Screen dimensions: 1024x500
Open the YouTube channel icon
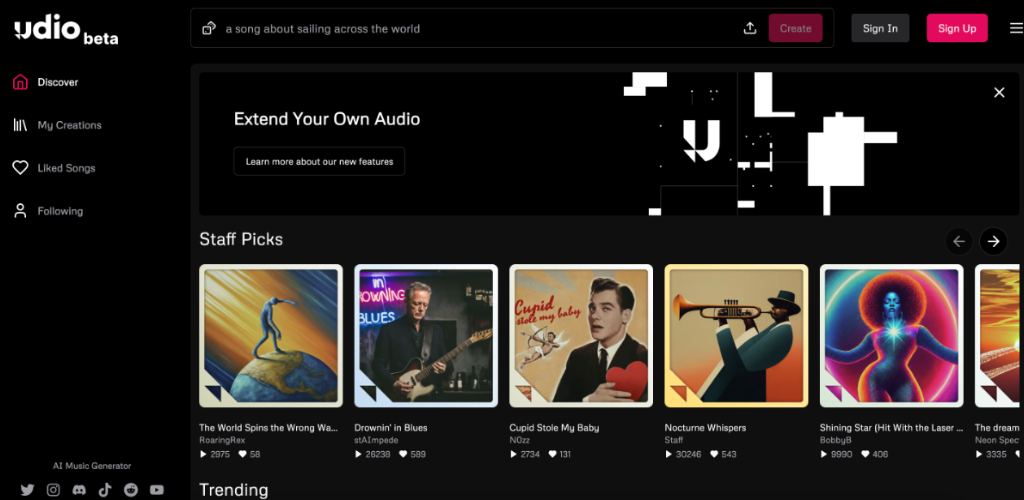pyautogui.click(x=157, y=489)
